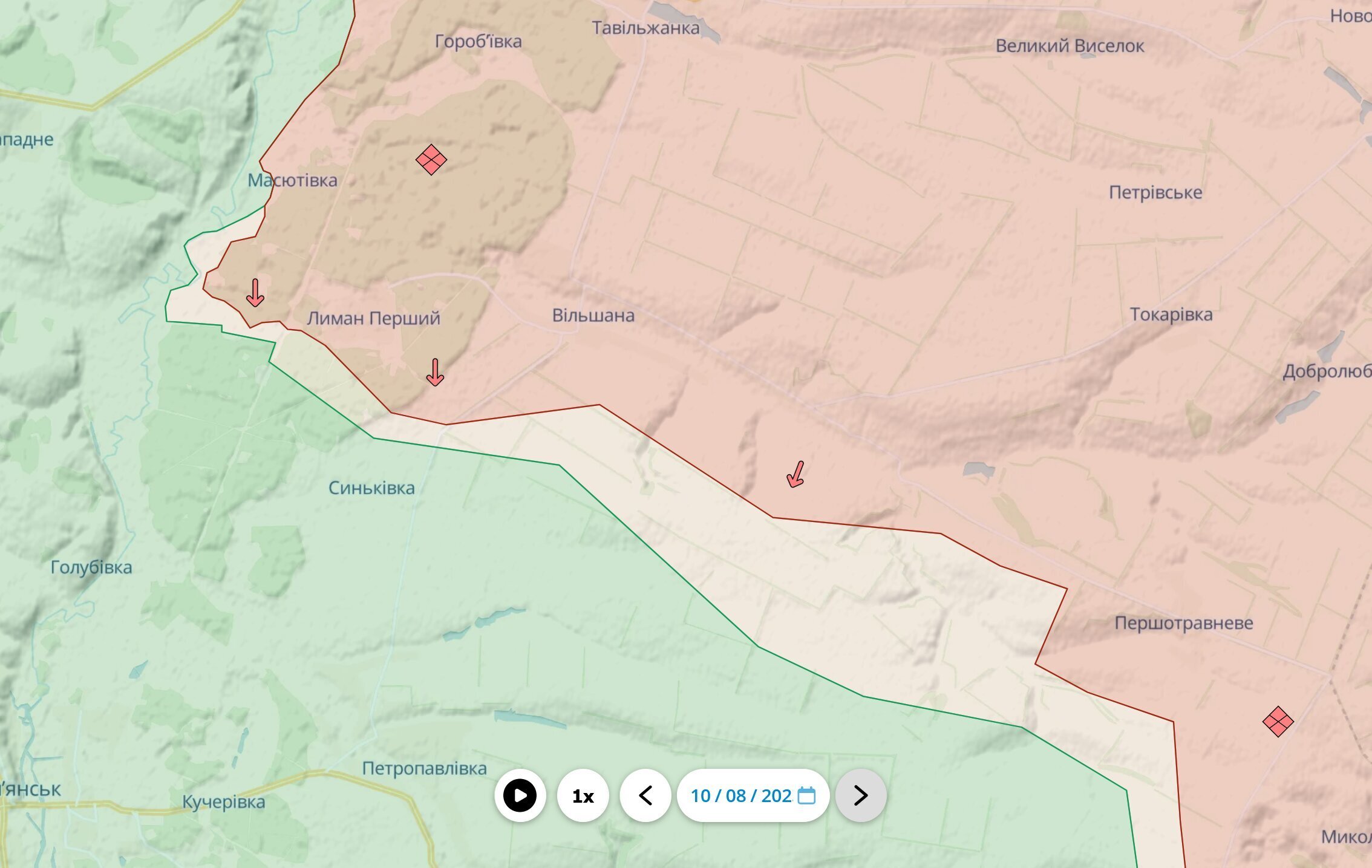
Task: Click the diagonal attack arrow southeast of Вільшана
Action: [796, 474]
